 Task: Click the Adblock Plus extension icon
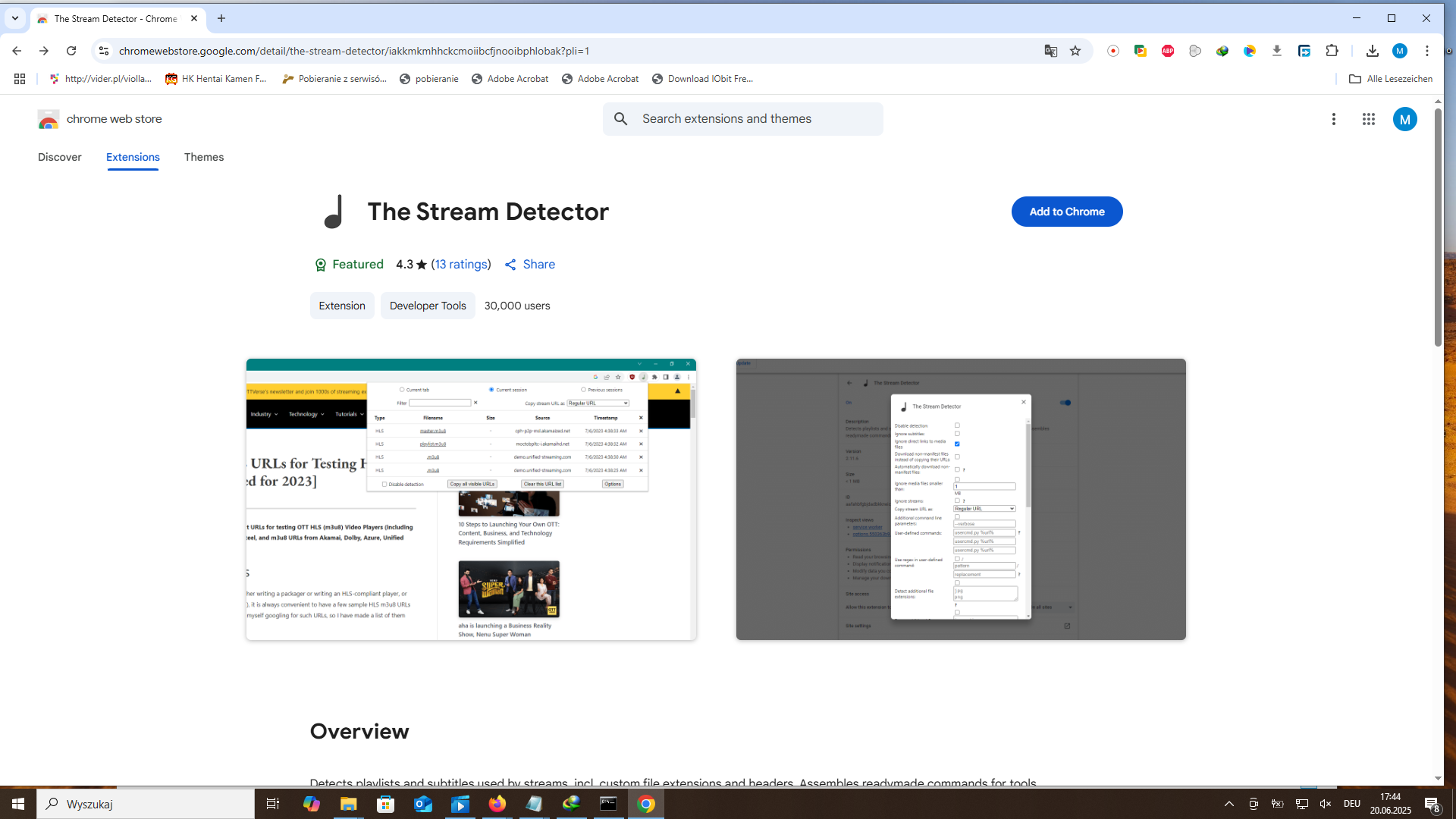(x=1168, y=51)
